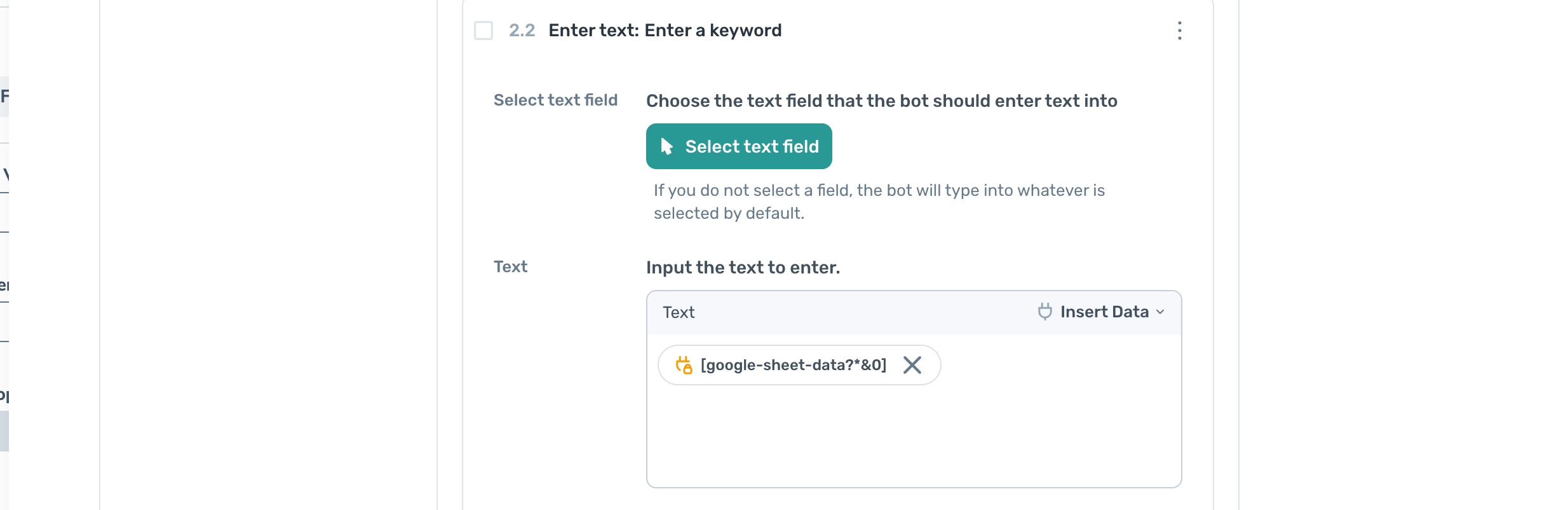
Task: Click the 'If you do not select a field' hint
Action: 879,202
